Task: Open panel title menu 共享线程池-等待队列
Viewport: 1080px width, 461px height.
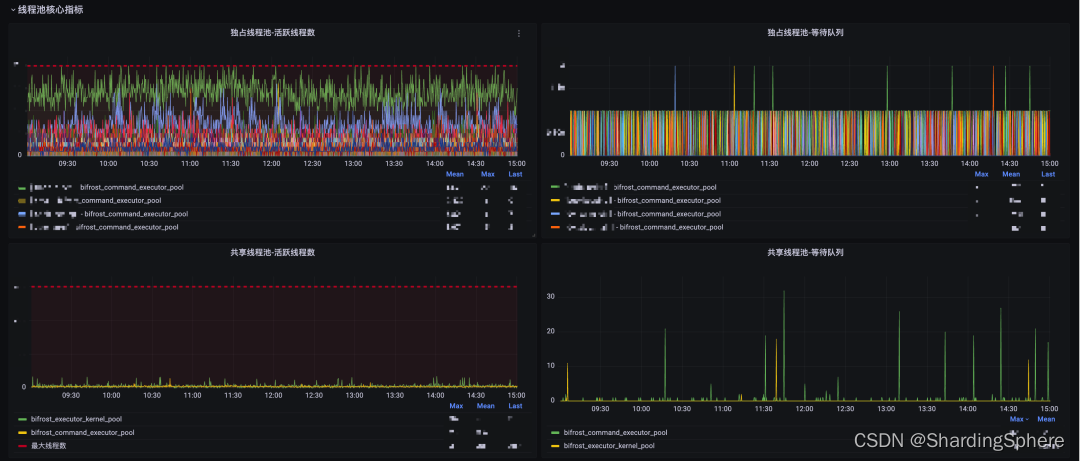Action: 805,253
